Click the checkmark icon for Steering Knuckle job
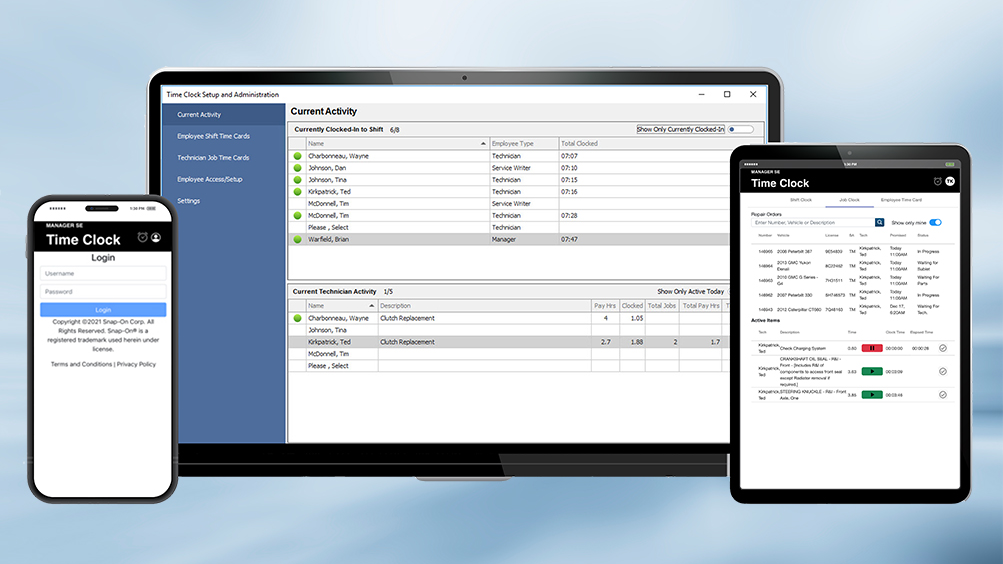1003x564 pixels. pyautogui.click(x=942, y=394)
